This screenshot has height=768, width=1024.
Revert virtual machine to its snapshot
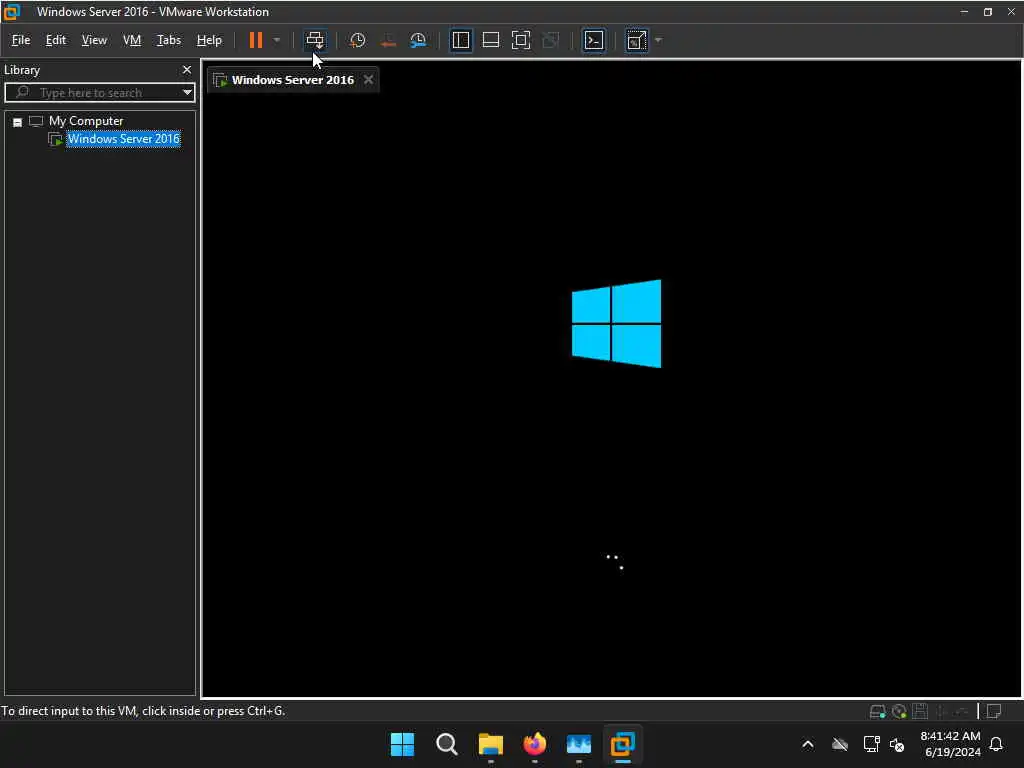(x=388, y=40)
